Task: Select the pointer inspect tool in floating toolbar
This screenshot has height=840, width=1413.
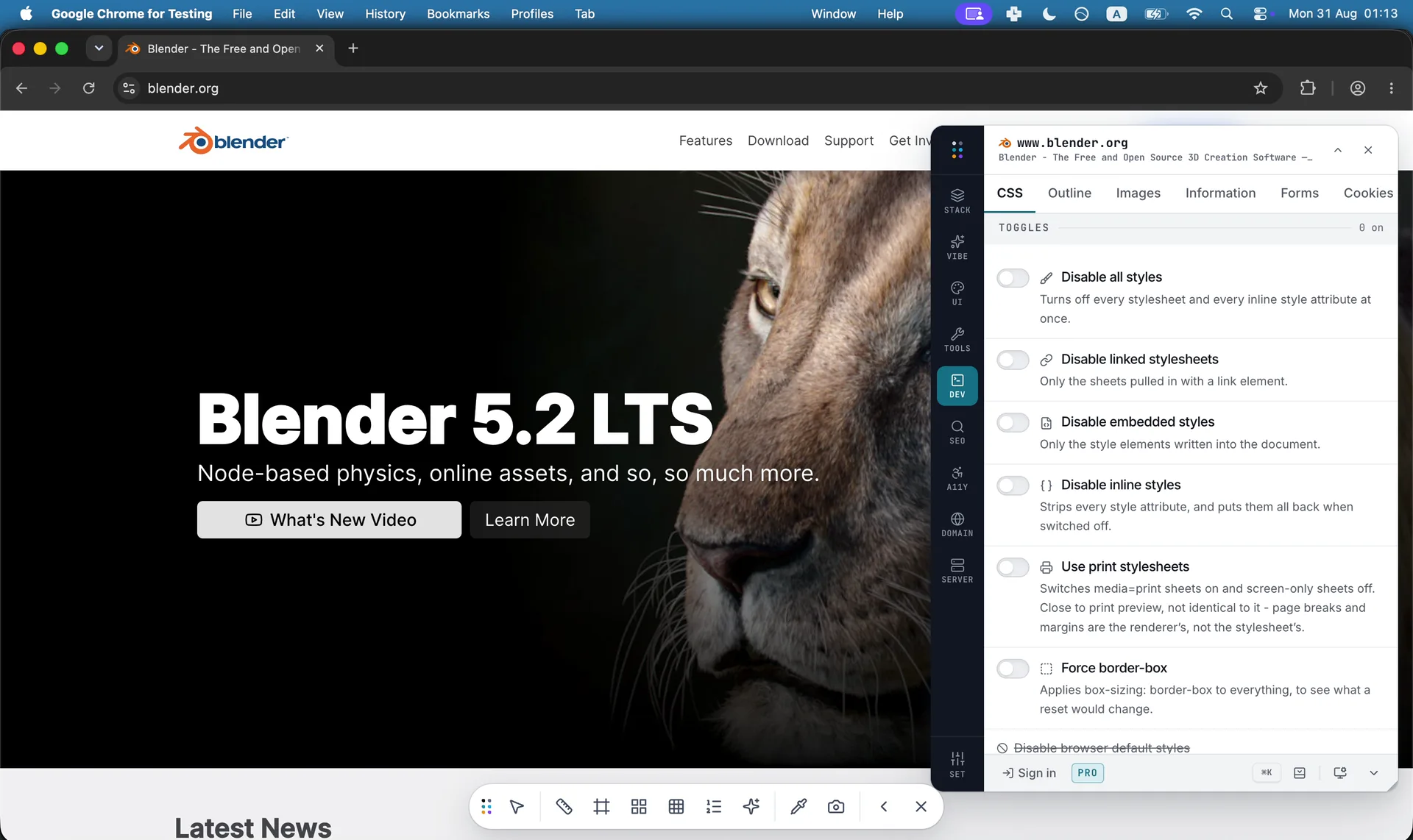Action: pos(517,807)
